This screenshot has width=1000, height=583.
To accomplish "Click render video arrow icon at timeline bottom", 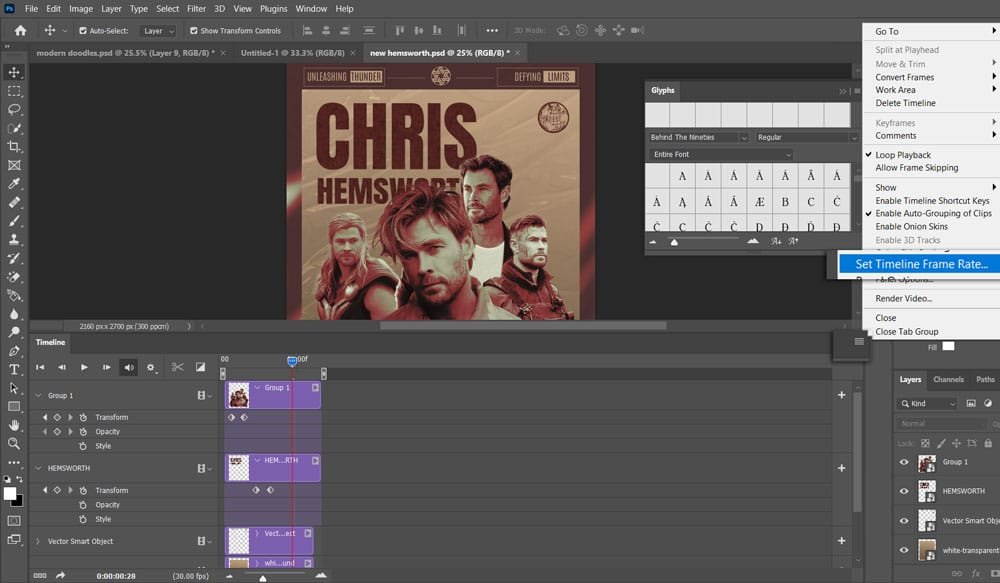I will 61,575.
